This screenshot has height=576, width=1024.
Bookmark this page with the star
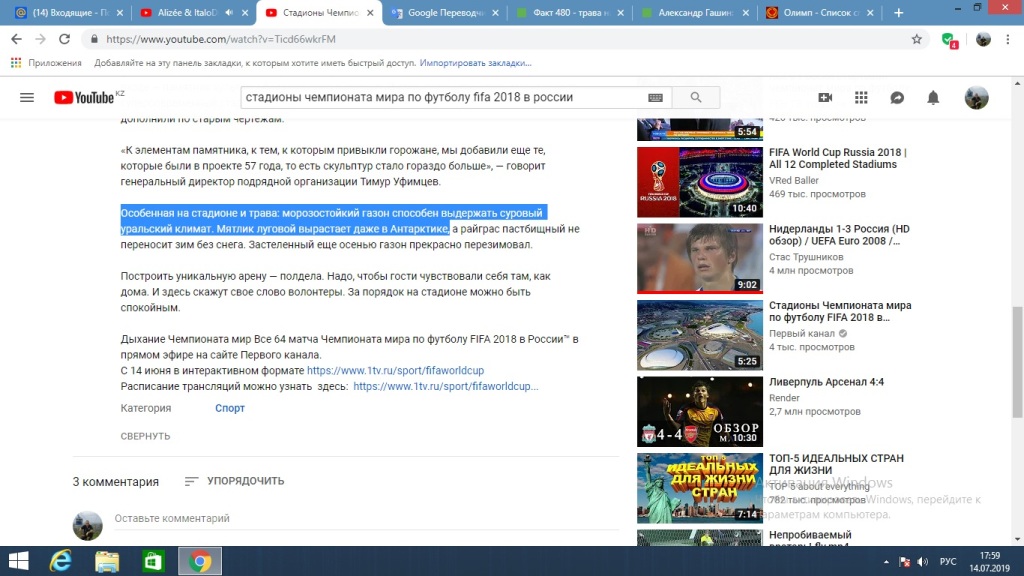(916, 39)
